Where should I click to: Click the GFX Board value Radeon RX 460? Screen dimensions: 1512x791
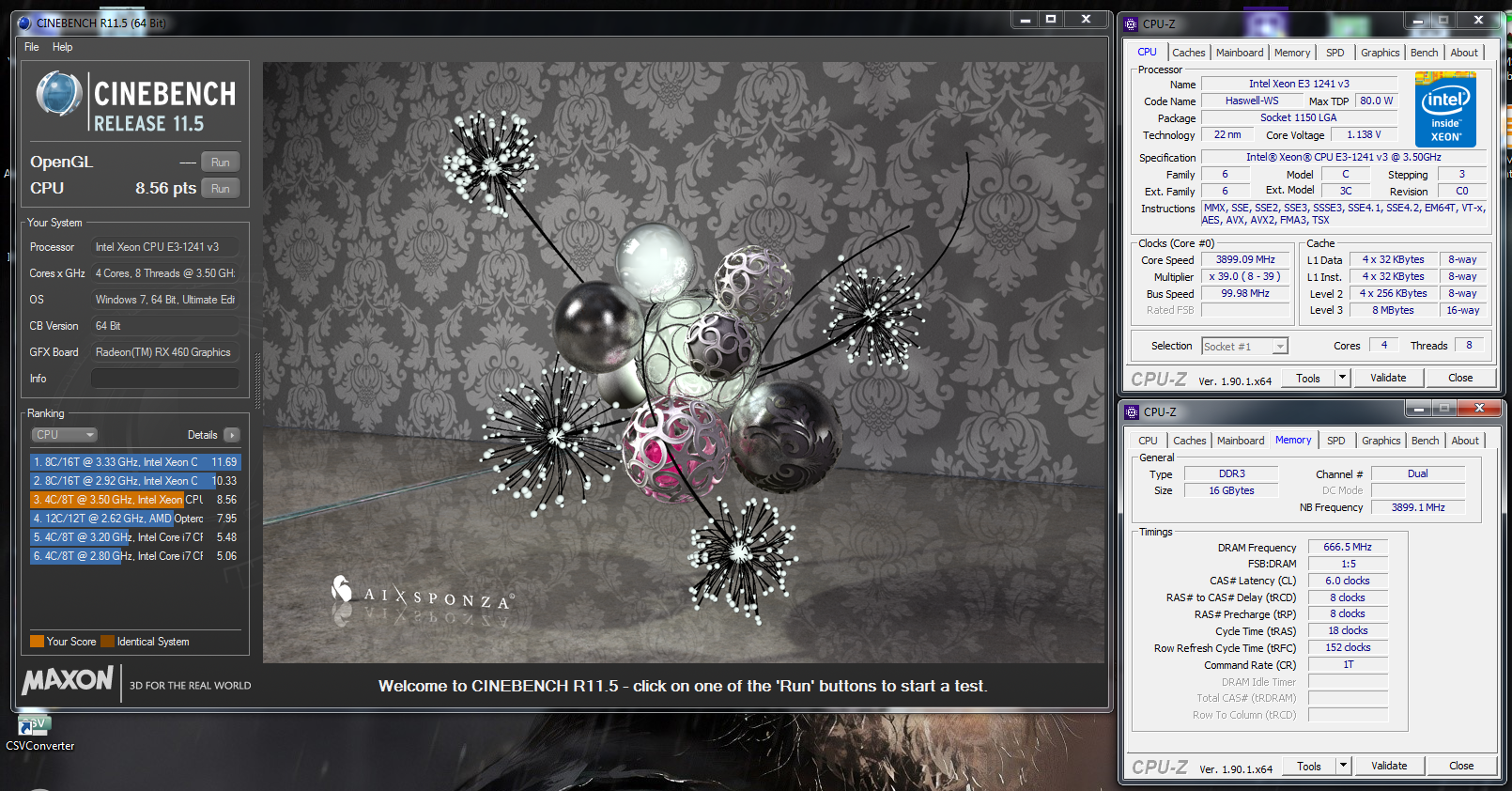164,352
